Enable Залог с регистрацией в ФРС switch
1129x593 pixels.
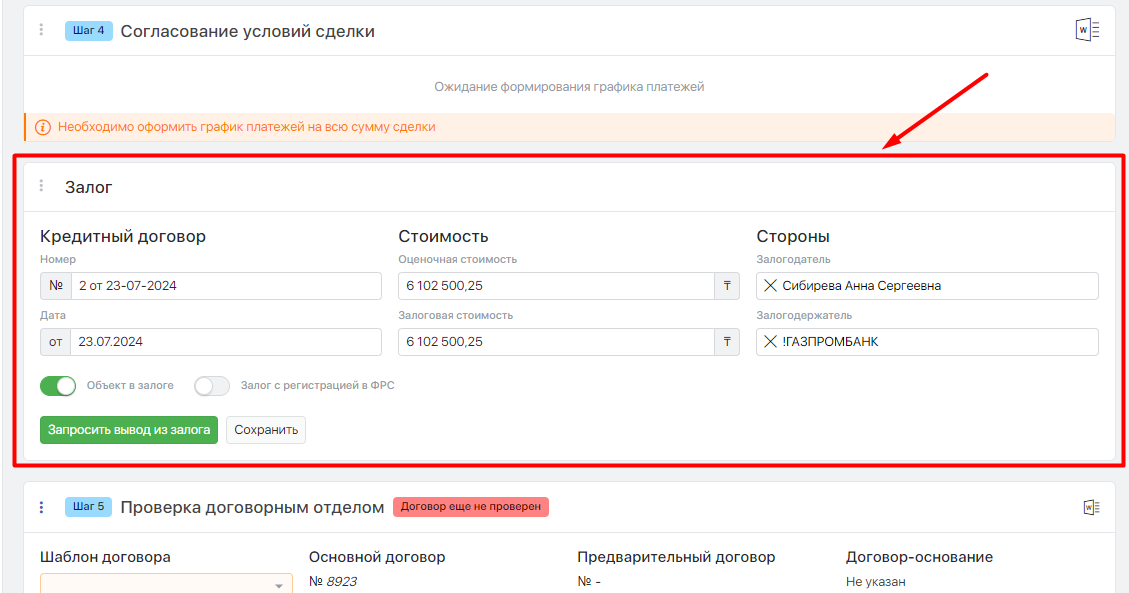[212, 386]
